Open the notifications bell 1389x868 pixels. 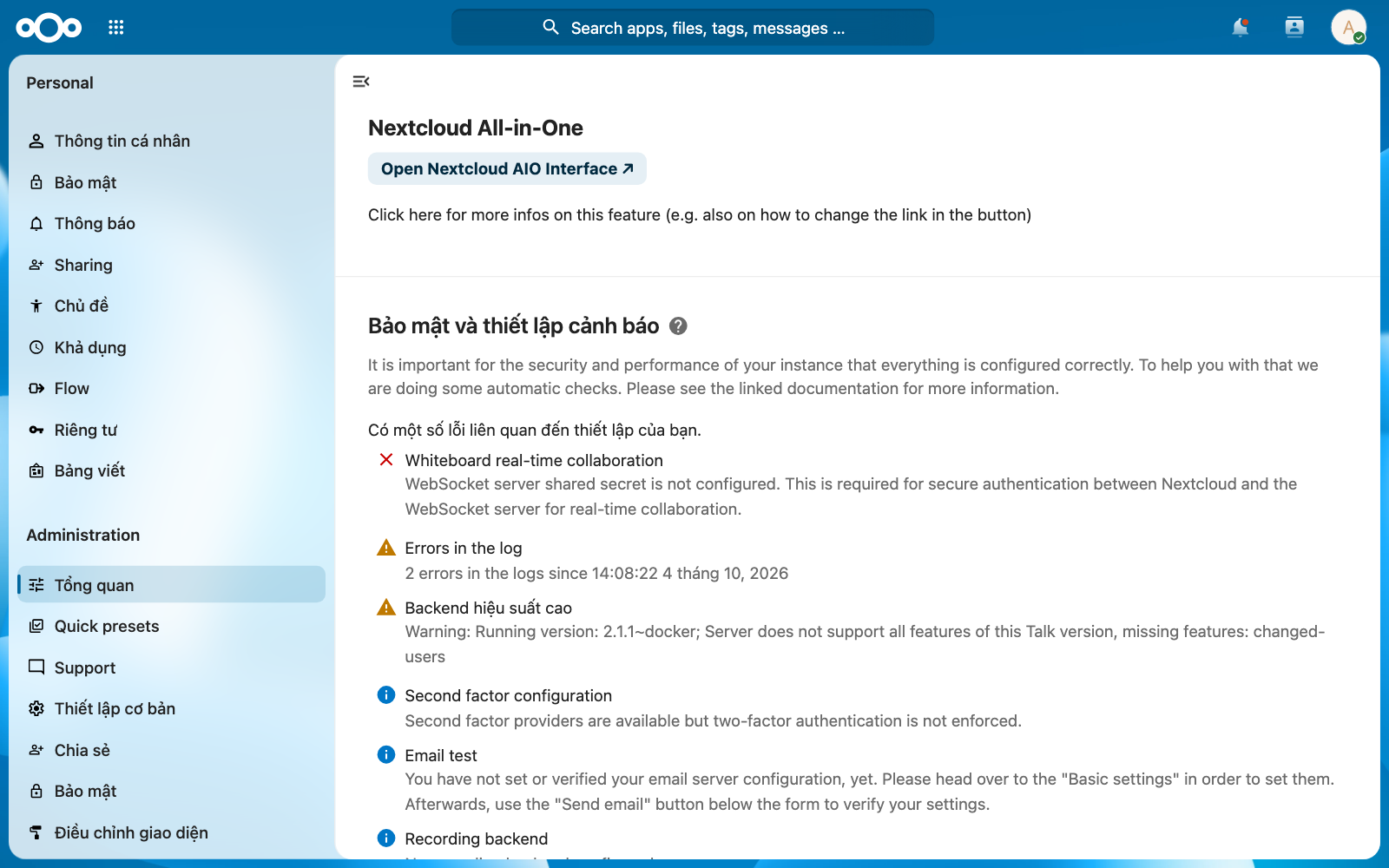click(1241, 28)
